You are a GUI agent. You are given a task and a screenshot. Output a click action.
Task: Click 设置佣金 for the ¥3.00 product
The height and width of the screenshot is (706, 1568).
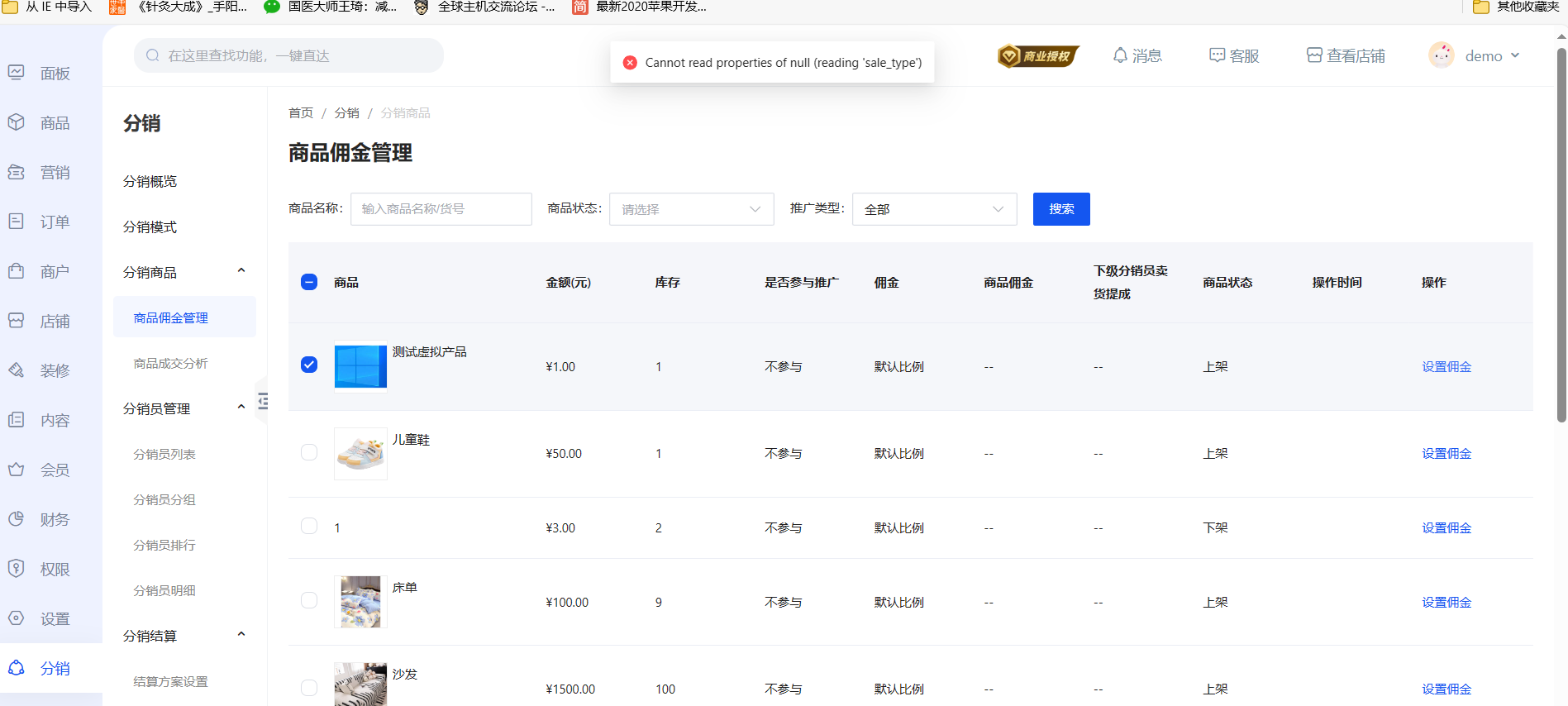(1446, 527)
